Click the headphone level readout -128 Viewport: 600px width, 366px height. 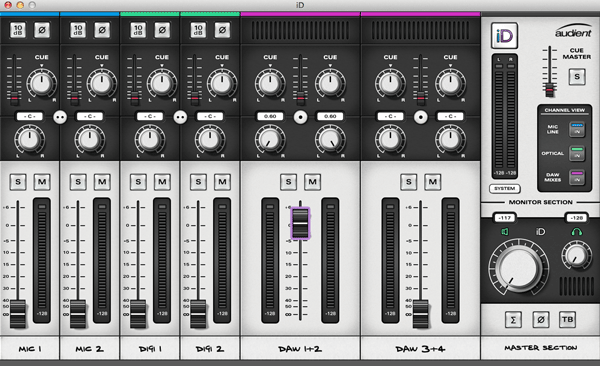coord(577,218)
